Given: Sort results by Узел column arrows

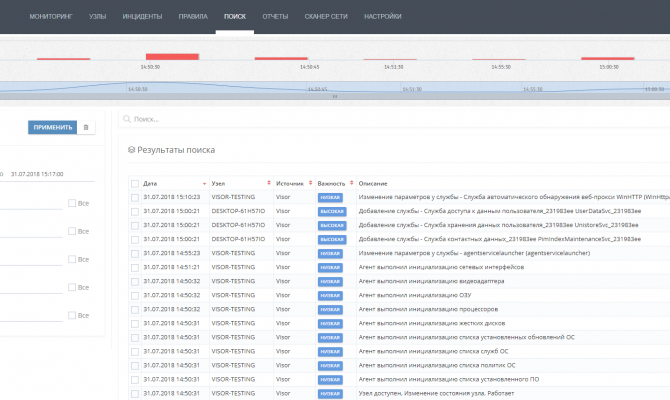Looking at the screenshot, I should [x=269, y=183].
